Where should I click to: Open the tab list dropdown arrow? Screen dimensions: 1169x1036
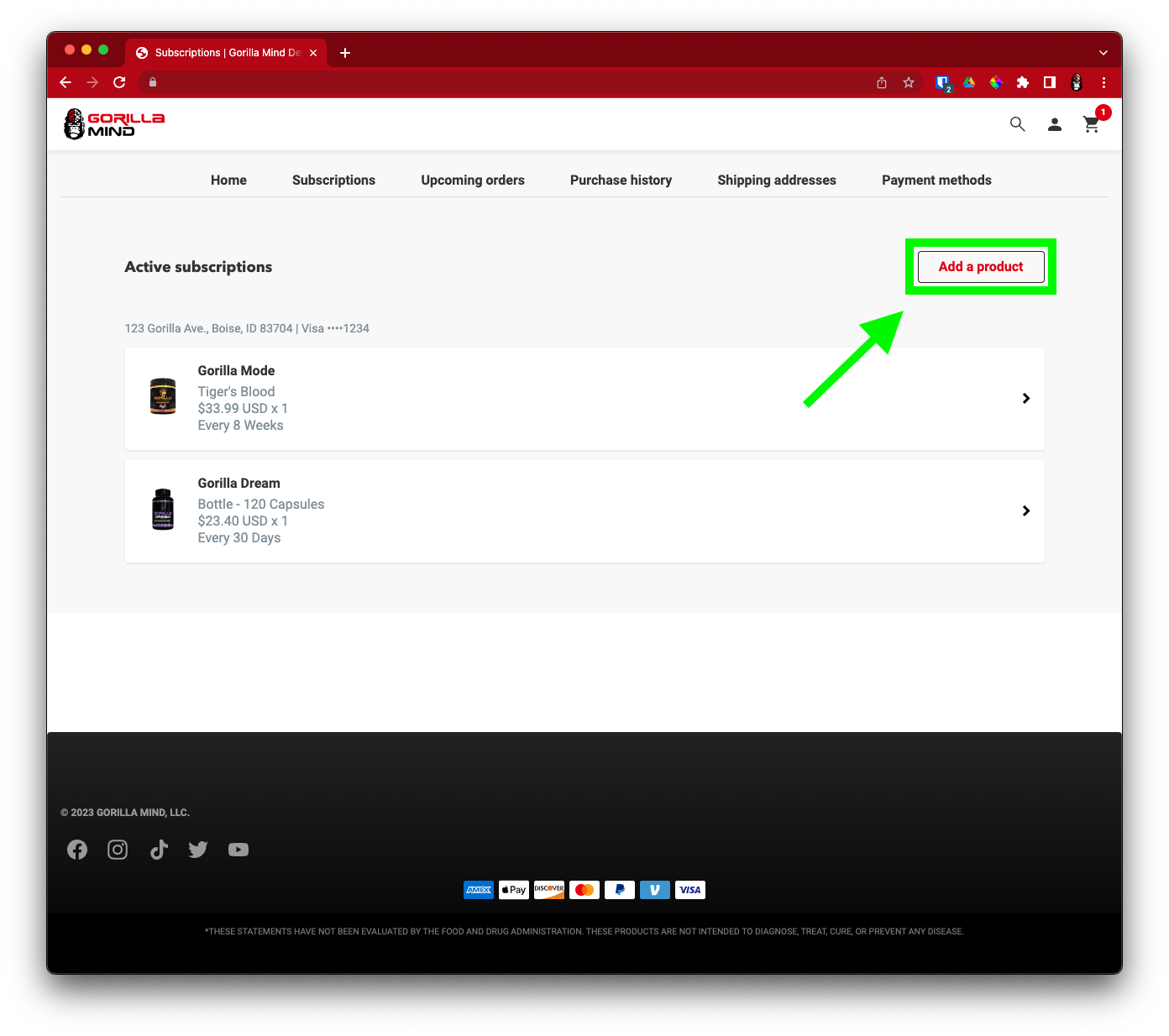point(1103,52)
